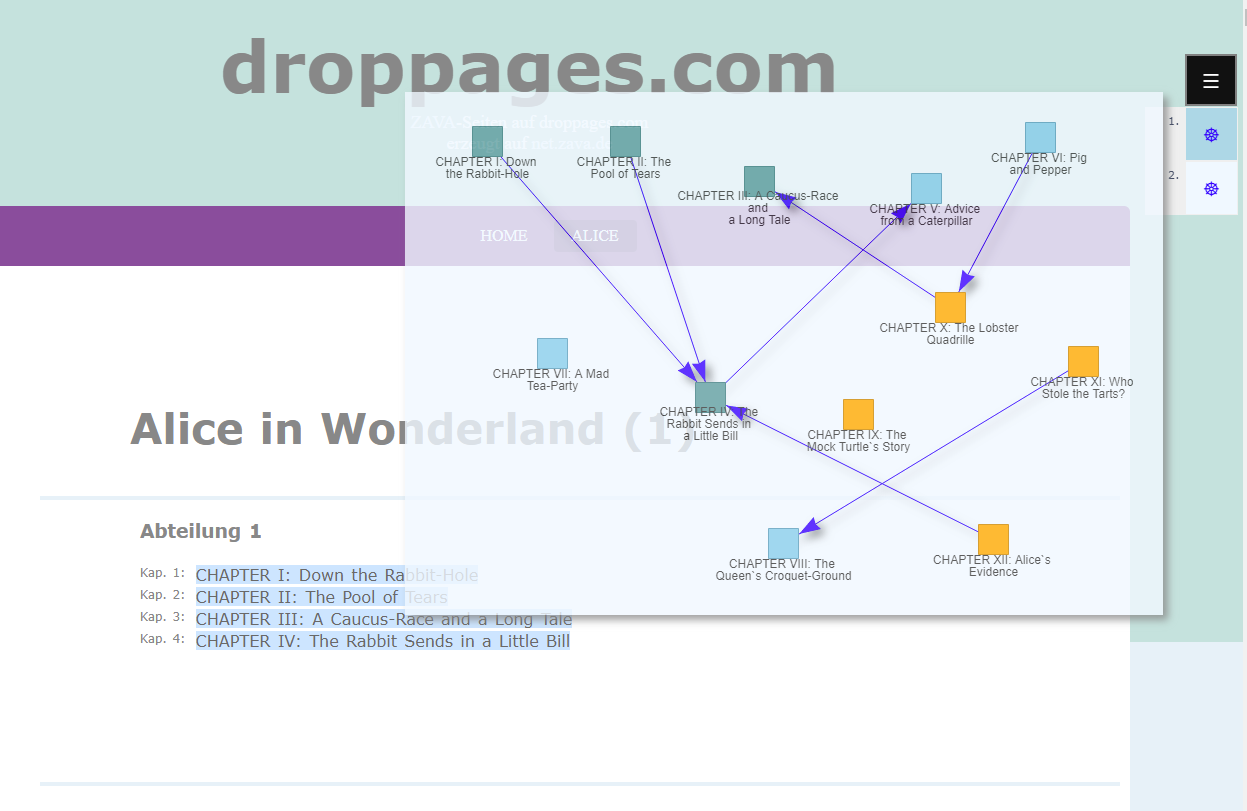This screenshot has width=1247, height=811.
Task: Click the CHAPTER I: Down the Rabbit-Hole node
Action: pyautogui.click(x=487, y=141)
